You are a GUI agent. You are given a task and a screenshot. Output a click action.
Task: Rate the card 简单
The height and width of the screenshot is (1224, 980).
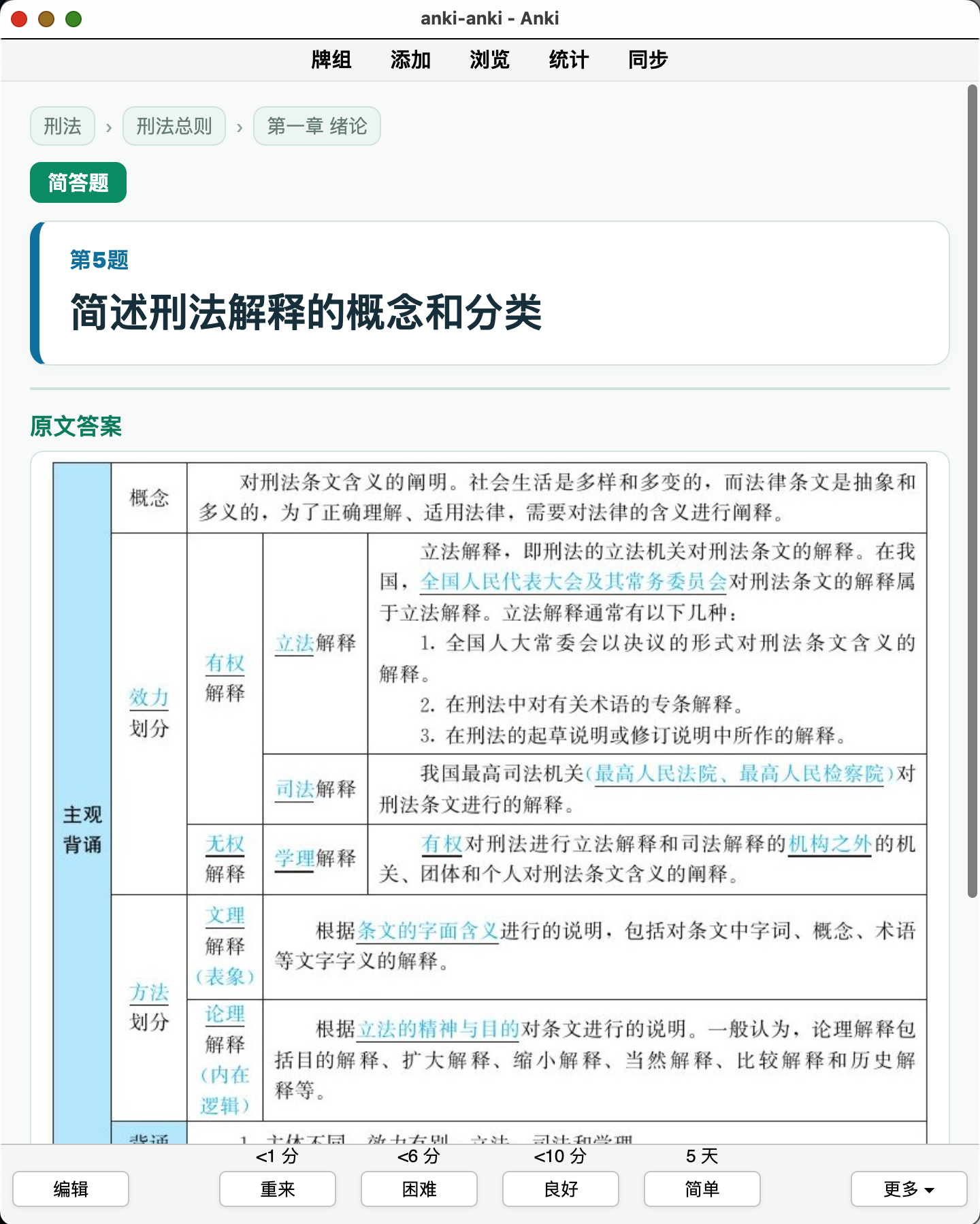click(702, 1189)
